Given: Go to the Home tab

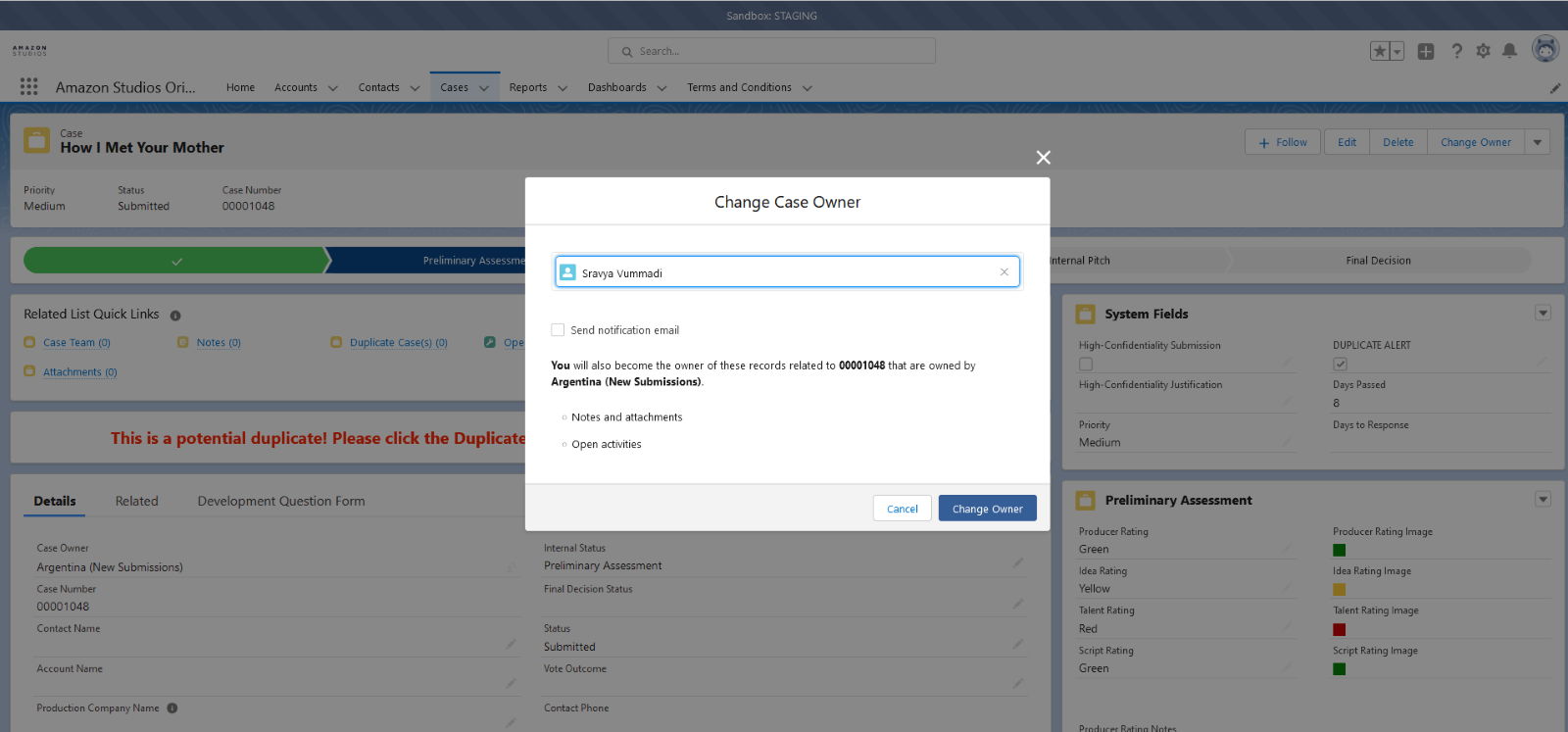Looking at the screenshot, I should coord(240,87).
